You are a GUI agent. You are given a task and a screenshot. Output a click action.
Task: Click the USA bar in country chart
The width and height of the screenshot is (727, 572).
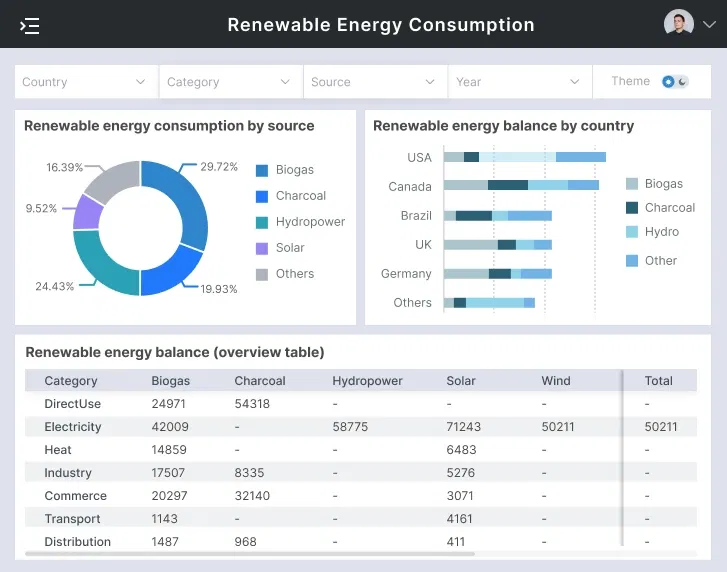pyautogui.click(x=524, y=157)
